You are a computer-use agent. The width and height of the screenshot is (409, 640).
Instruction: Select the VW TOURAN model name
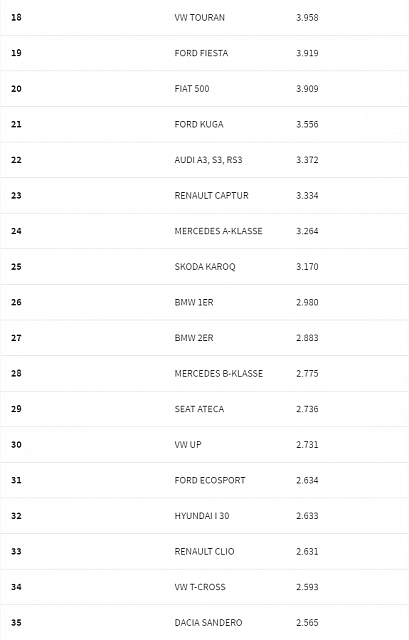click(200, 18)
